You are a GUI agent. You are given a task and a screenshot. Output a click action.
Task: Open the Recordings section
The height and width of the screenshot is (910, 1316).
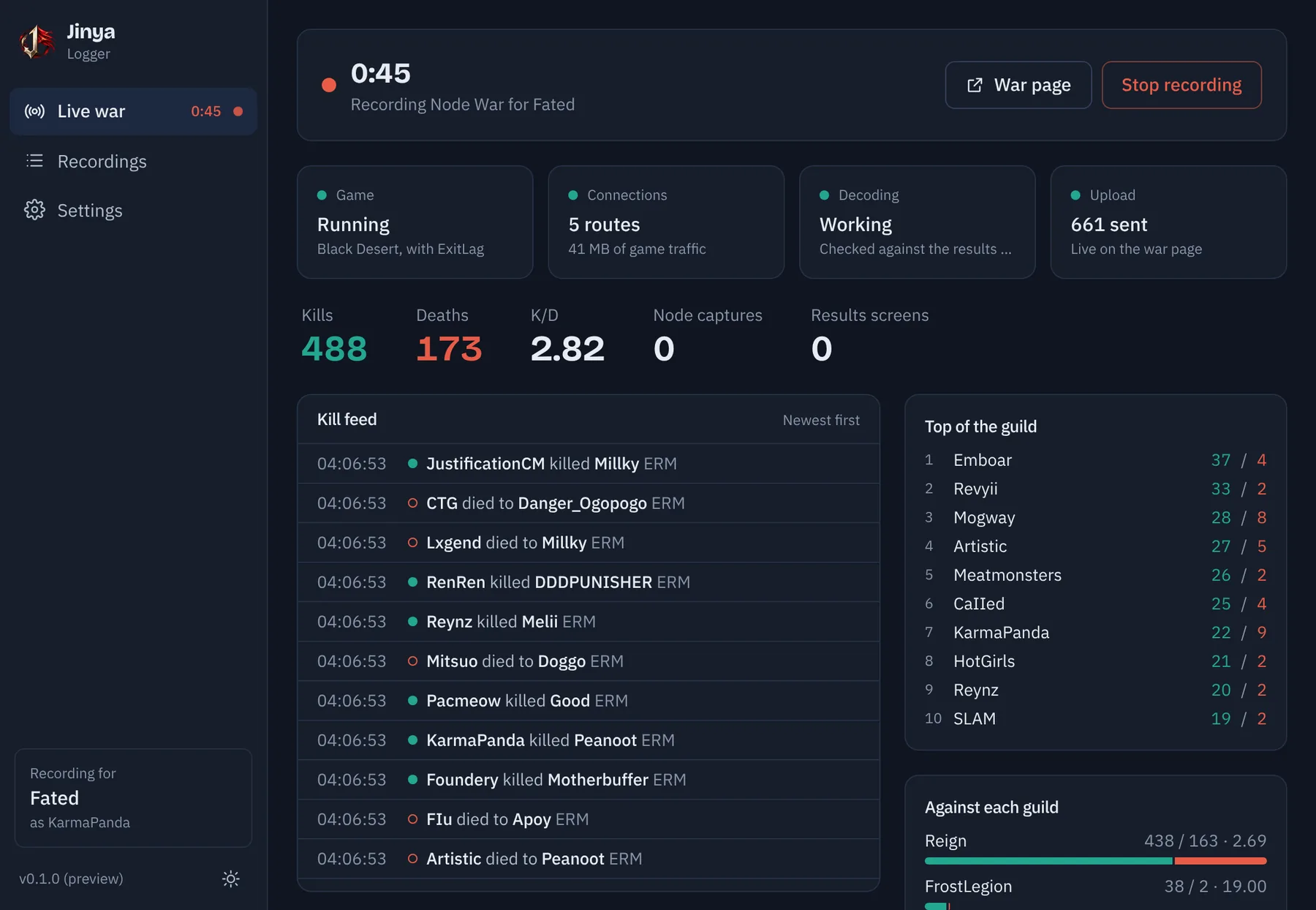tap(133, 161)
